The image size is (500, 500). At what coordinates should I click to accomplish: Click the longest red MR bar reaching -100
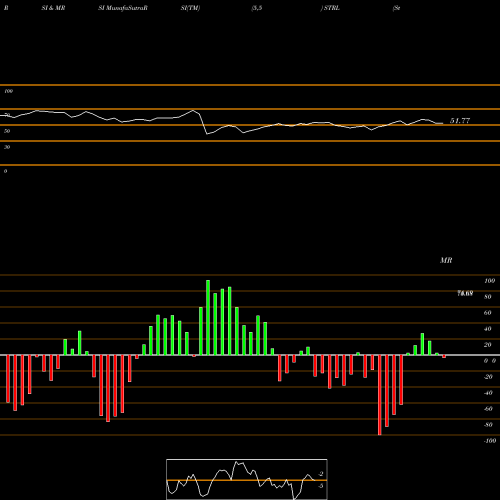[x=380, y=395]
